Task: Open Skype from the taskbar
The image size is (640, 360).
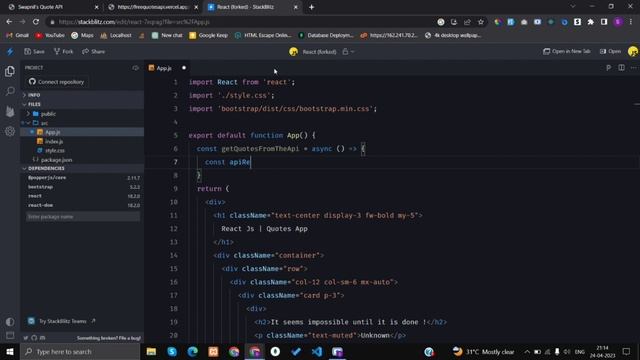Action: tap(172, 351)
